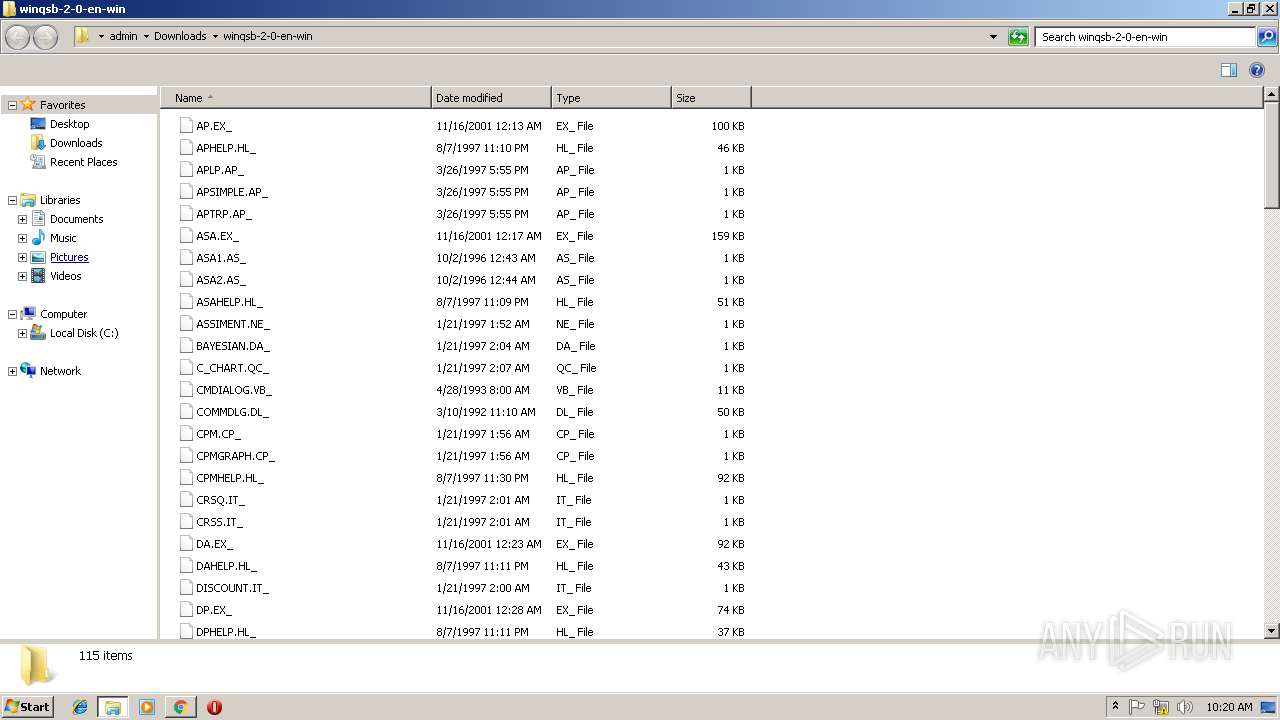The image size is (1280, 720).
Task: Select the DA.EX_ file icon
Action: (x=186, y=544)
